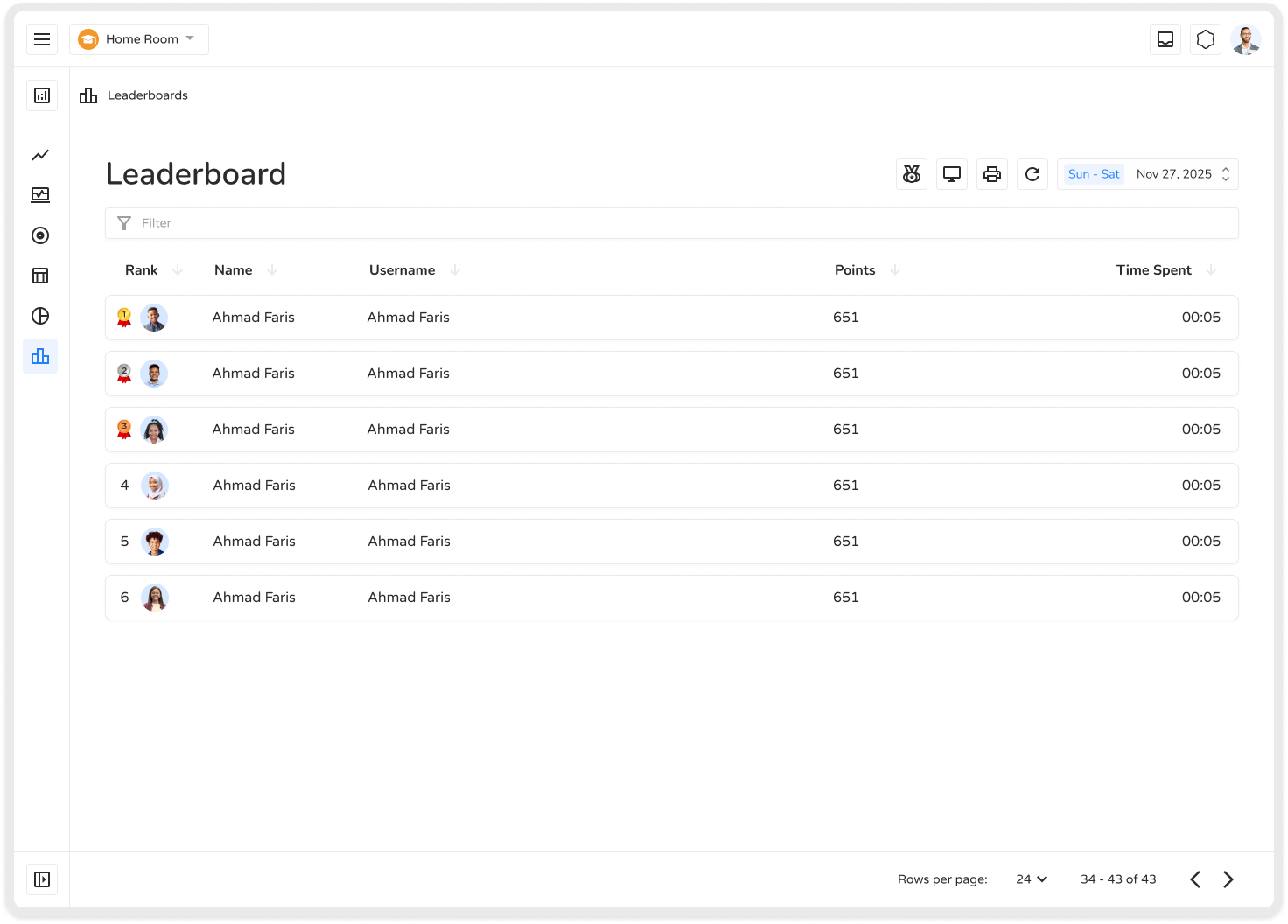Open the table view icon in sidebar
Viewport: 1288px width, 924px height.
click(40, 276)
